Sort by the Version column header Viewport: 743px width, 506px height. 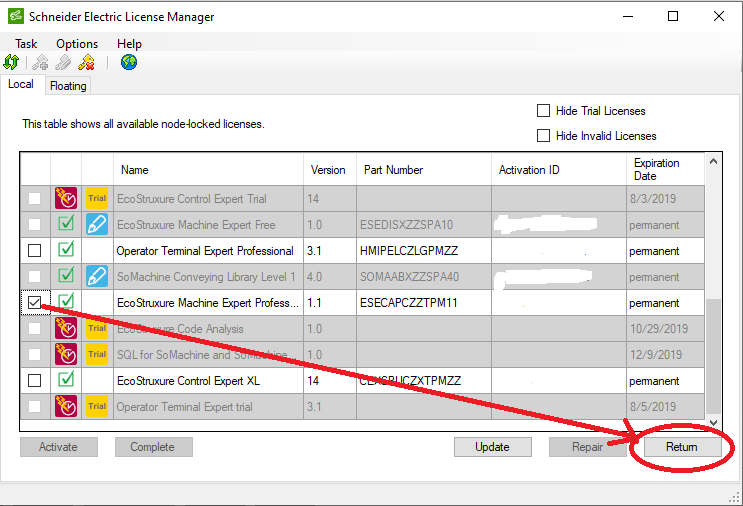tap(330, 169)
